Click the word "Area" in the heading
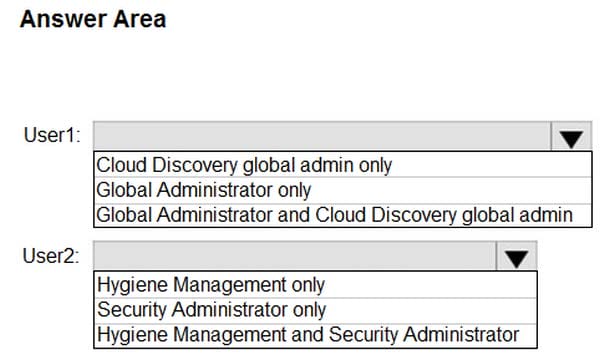The image size is (600, 360). coord(140,19)
